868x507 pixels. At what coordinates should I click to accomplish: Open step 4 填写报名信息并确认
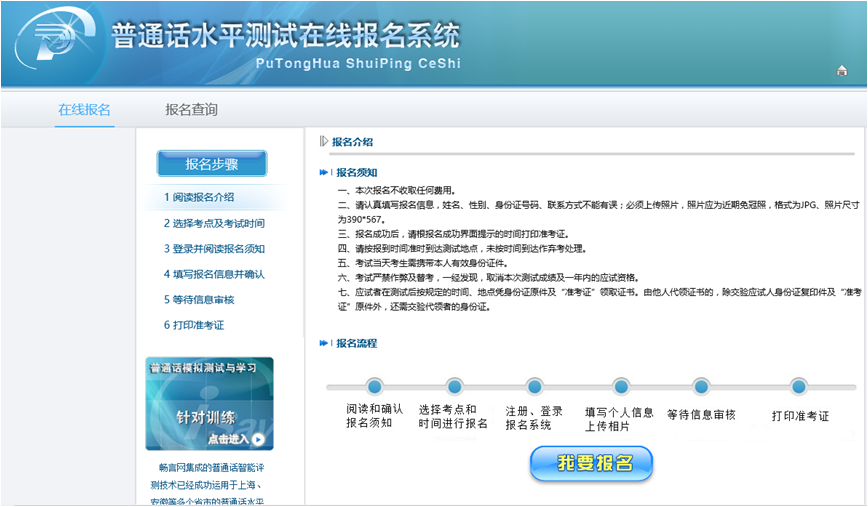point(214,274)
